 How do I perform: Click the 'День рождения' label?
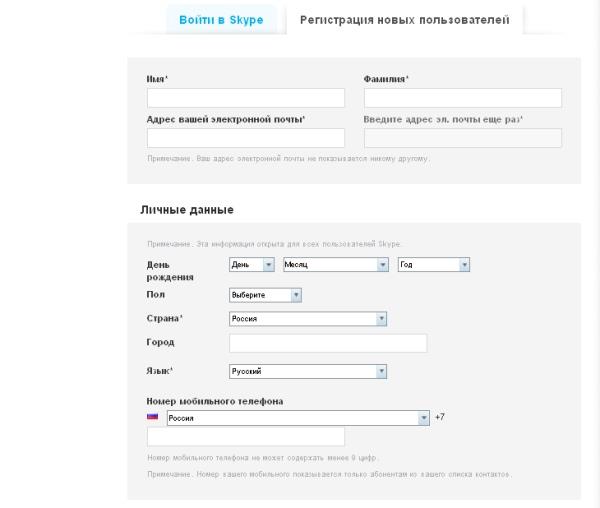pyautogui.click(x=170, y=271)
